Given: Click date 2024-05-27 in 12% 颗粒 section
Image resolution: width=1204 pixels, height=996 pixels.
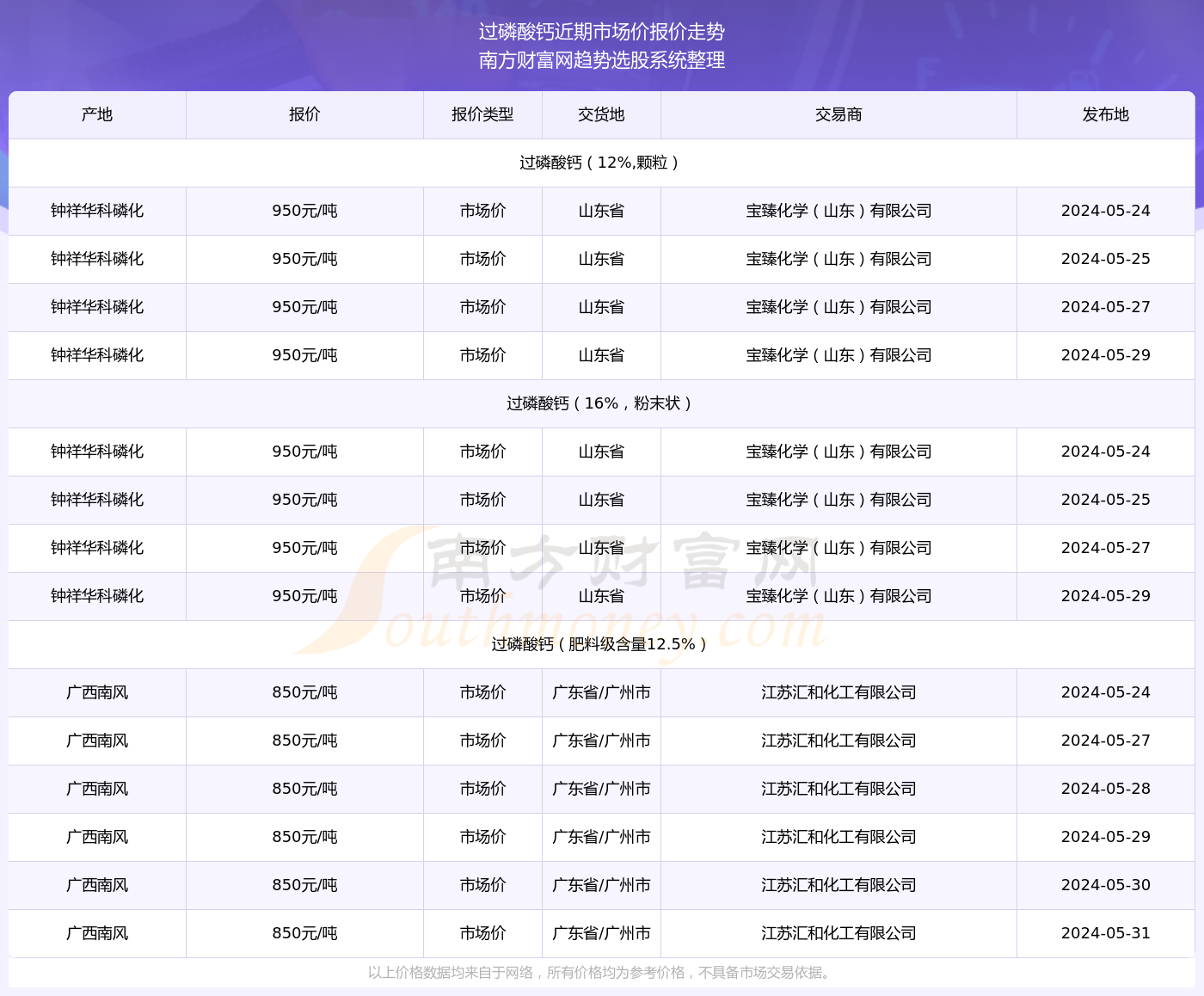Looking at the screenshot, I should (x=1105, y=307).
